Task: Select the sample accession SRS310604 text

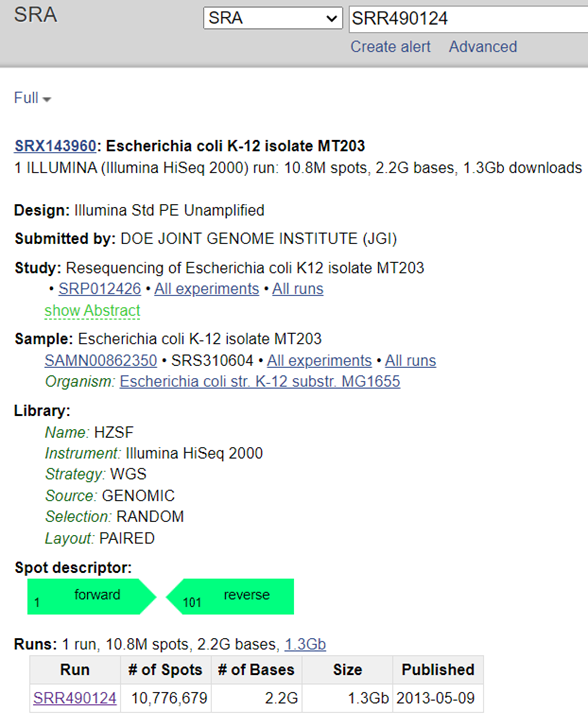Action: coord(212,361)
